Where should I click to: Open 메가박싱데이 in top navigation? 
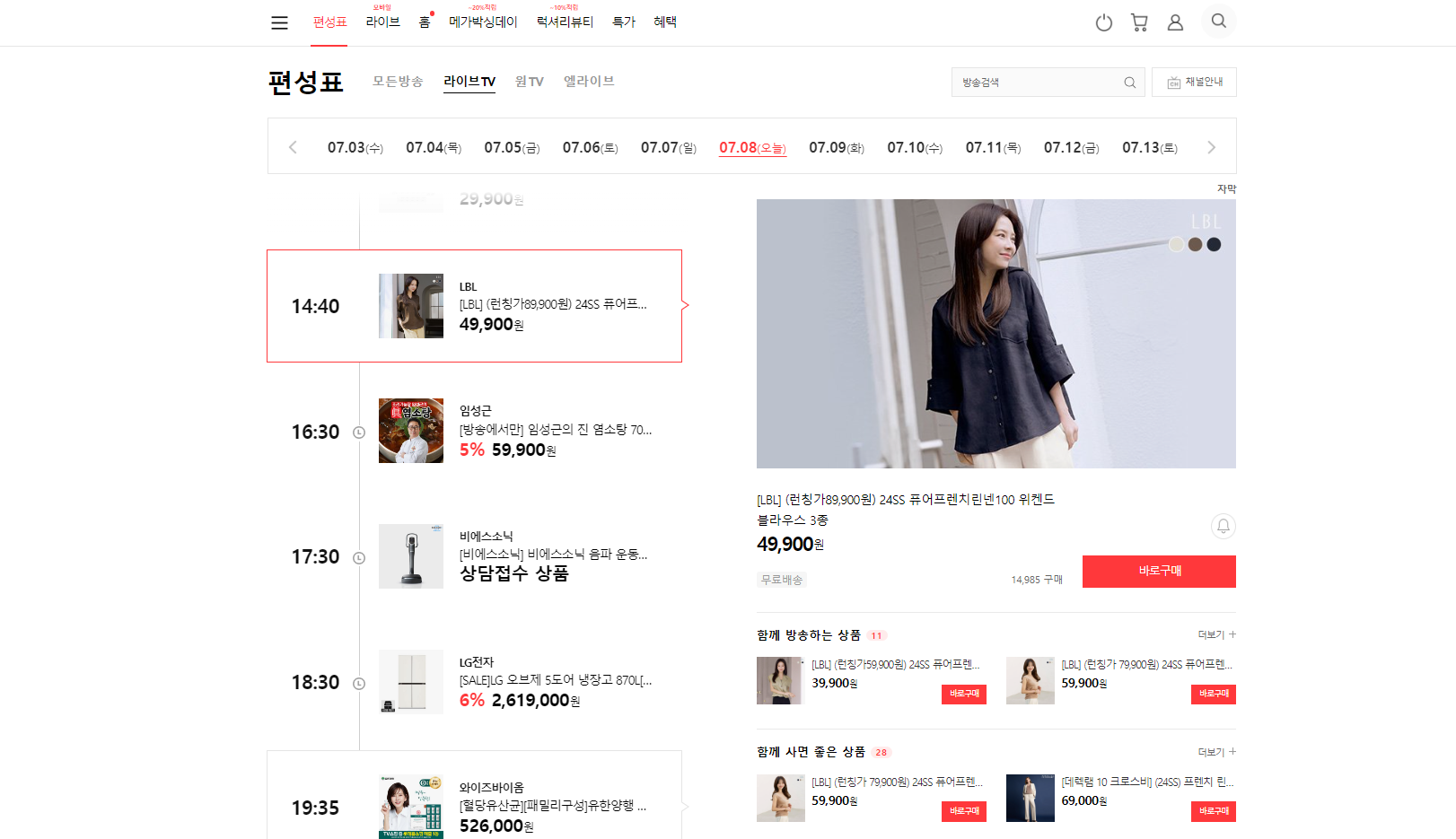pyautogui.click(x=483, y=22)
